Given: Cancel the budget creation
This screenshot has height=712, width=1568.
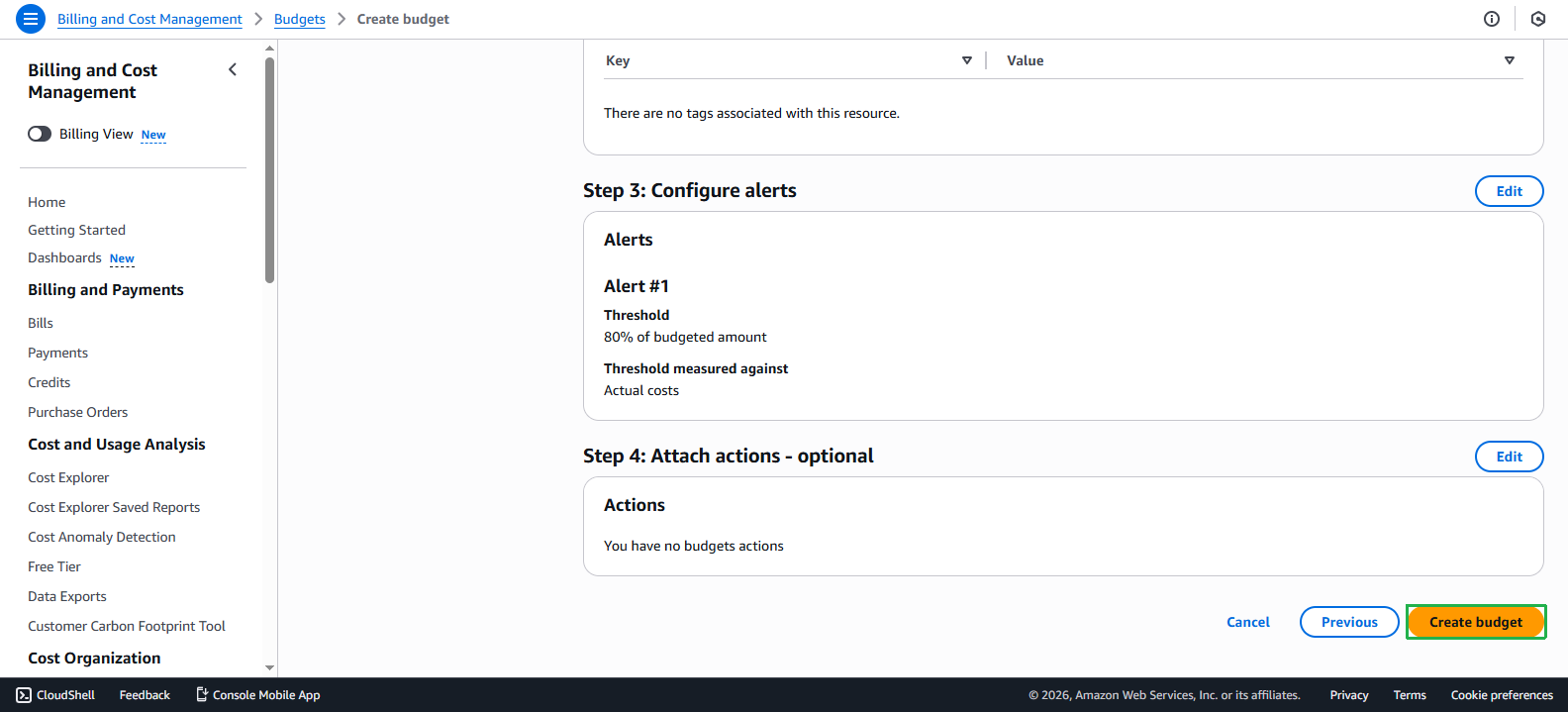Looking at the screenshot, I should (1247, 622).
